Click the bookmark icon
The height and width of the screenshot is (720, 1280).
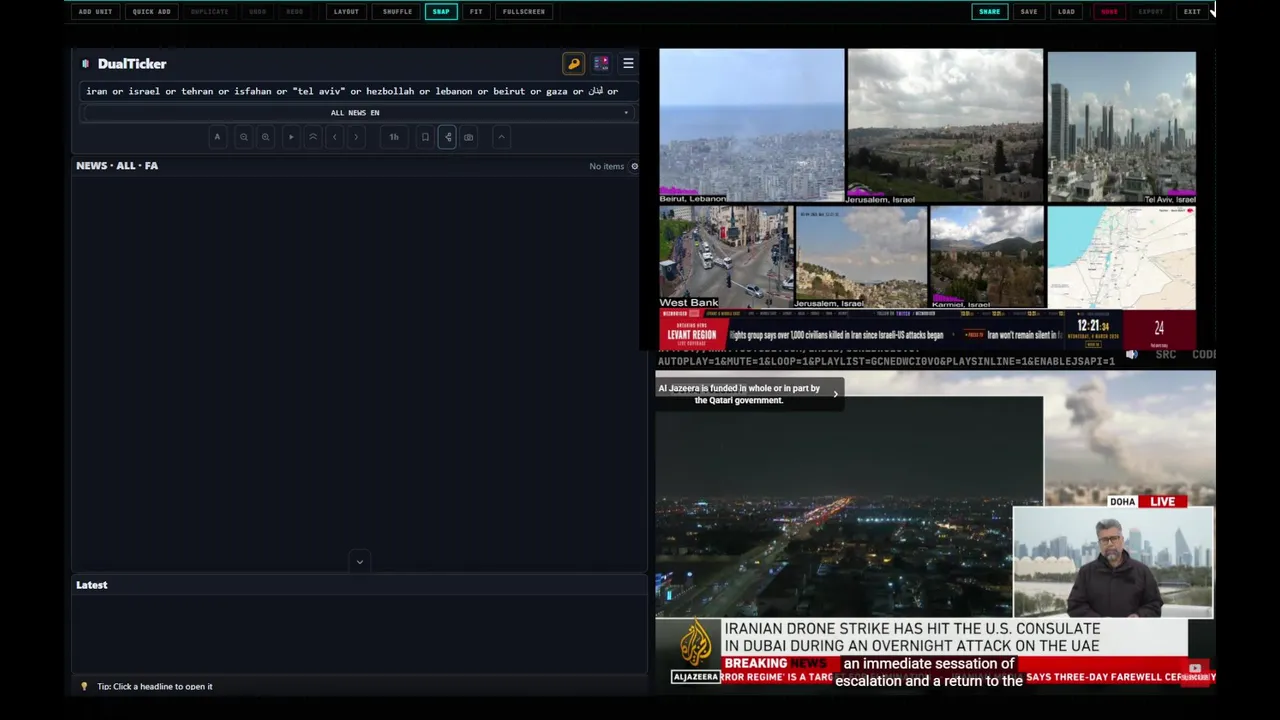[x=425, y=137]
